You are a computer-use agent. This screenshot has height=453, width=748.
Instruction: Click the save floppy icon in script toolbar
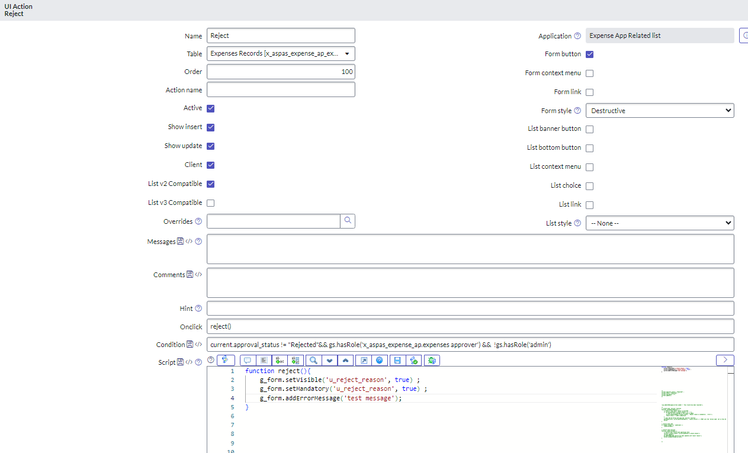397,360
